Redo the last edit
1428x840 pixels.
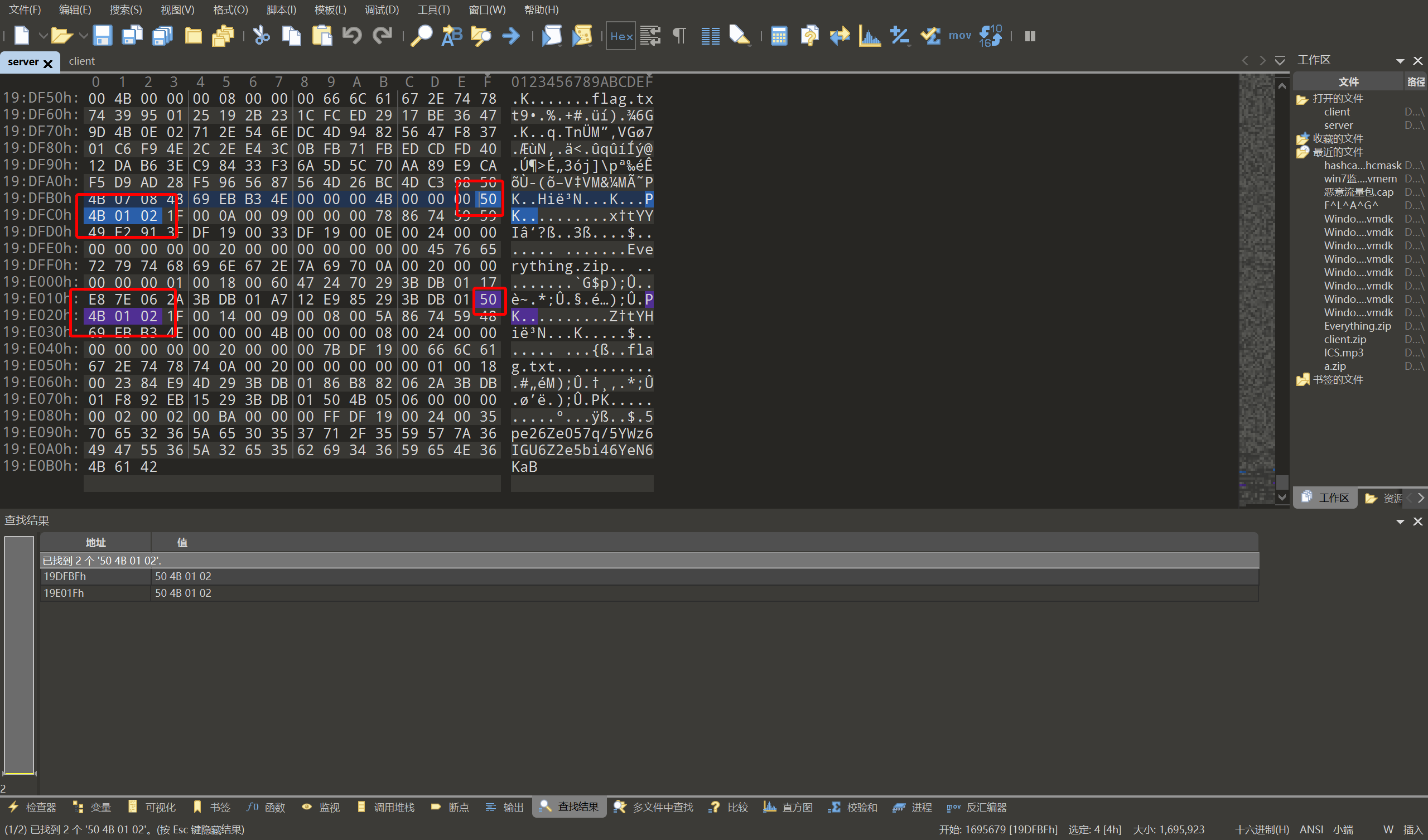click(383, 36)
